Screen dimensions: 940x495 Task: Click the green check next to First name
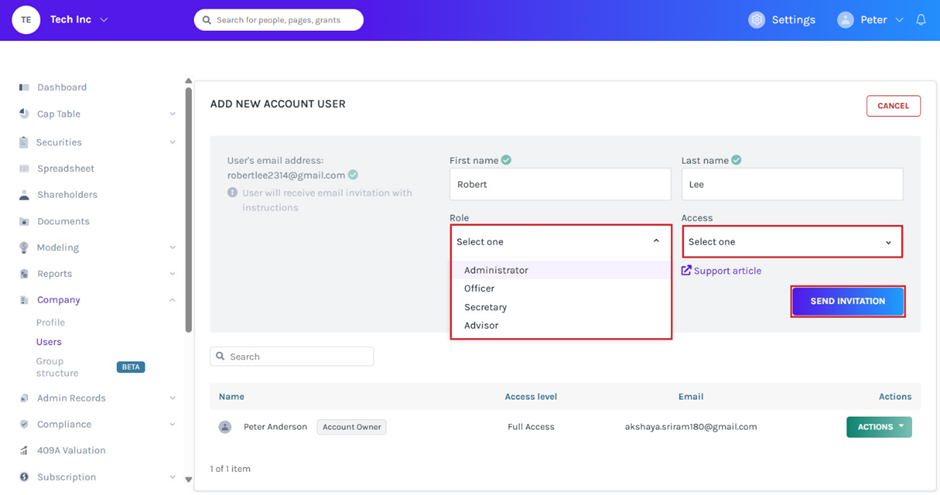pyautogui.click(x=506, y=160)
